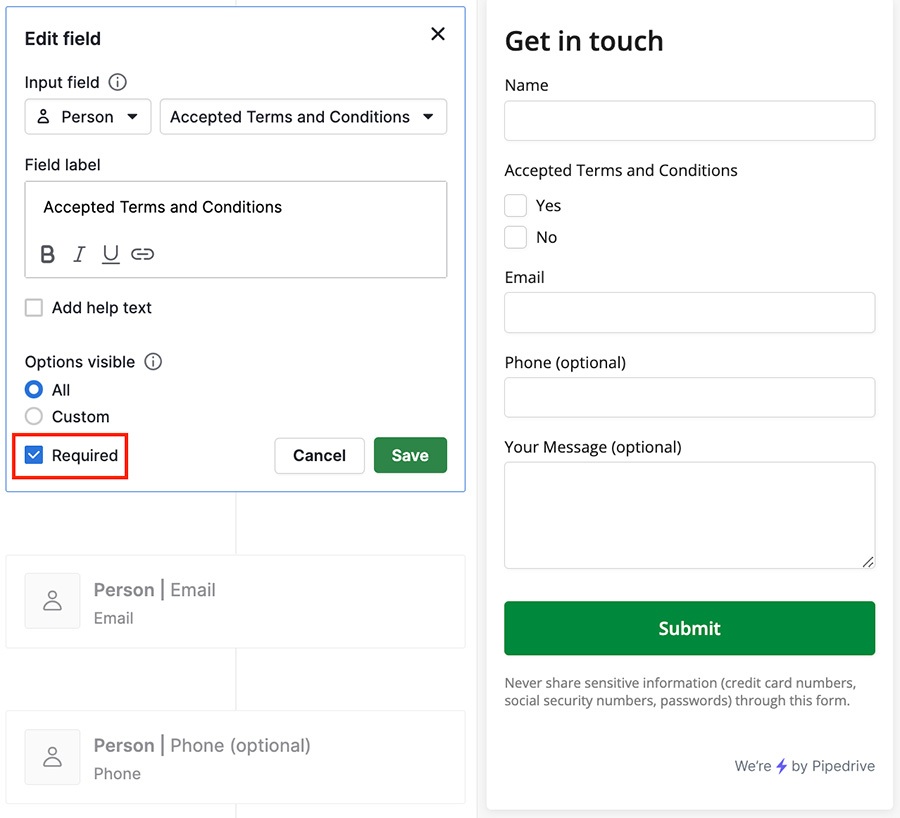
Task: Click the Input field info icon
Action: (x=118, y=82)
